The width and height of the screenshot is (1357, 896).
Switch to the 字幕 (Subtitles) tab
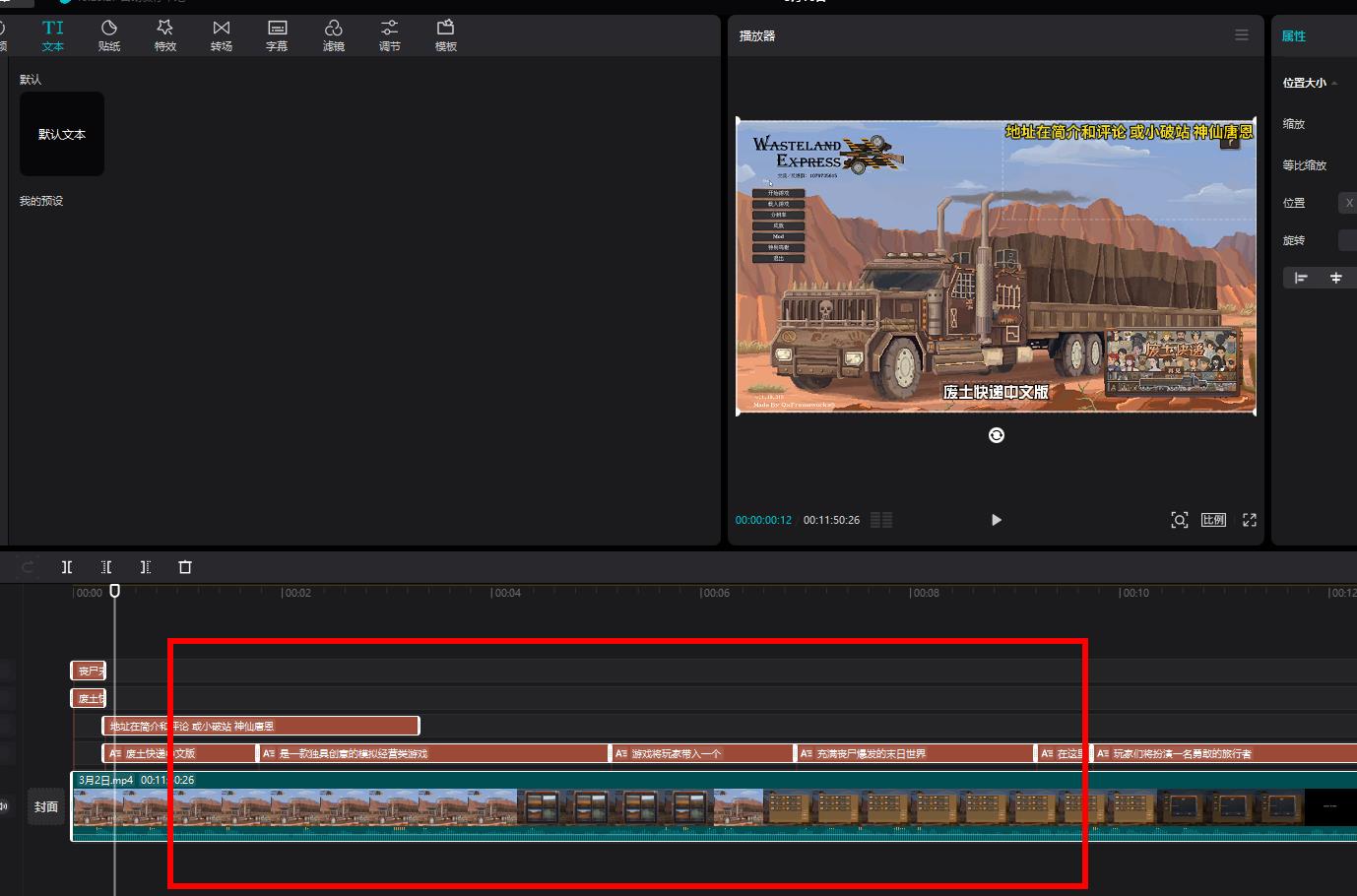click(278, 35)
